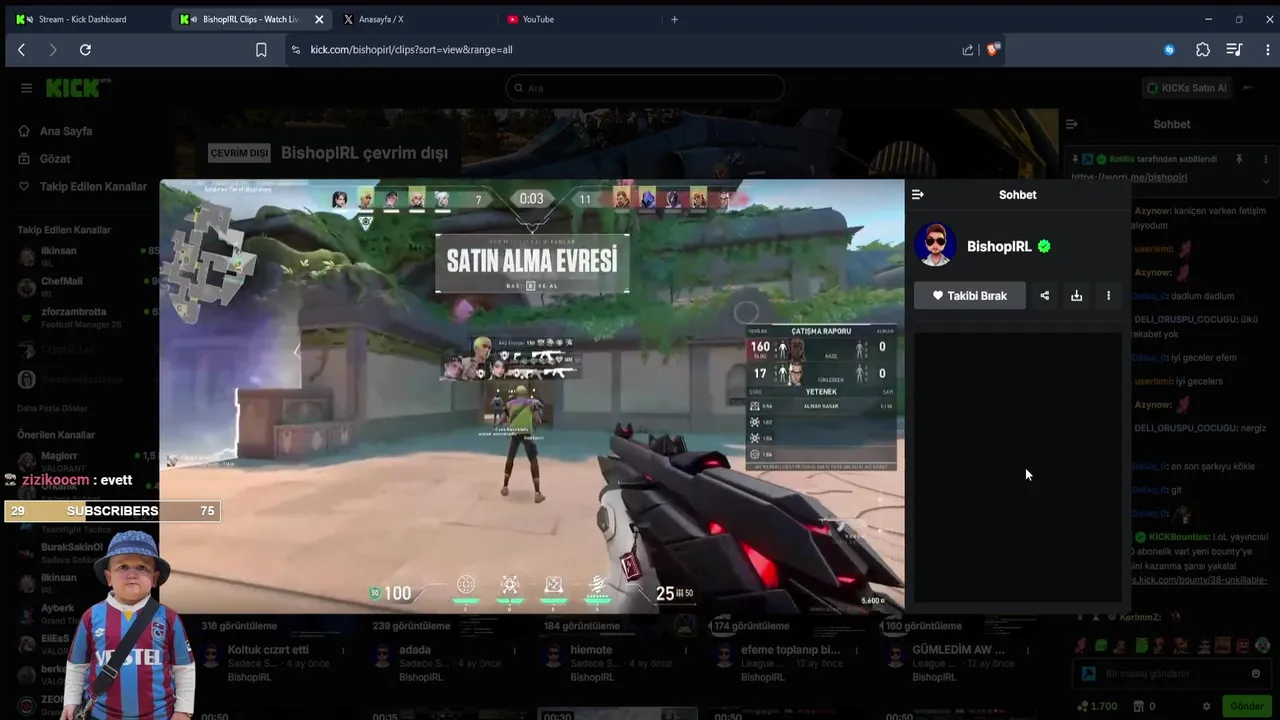Open the kick.com/bounty link in chat
This screenshot has height=720, width=1280.
click(x=1199, y=580)
